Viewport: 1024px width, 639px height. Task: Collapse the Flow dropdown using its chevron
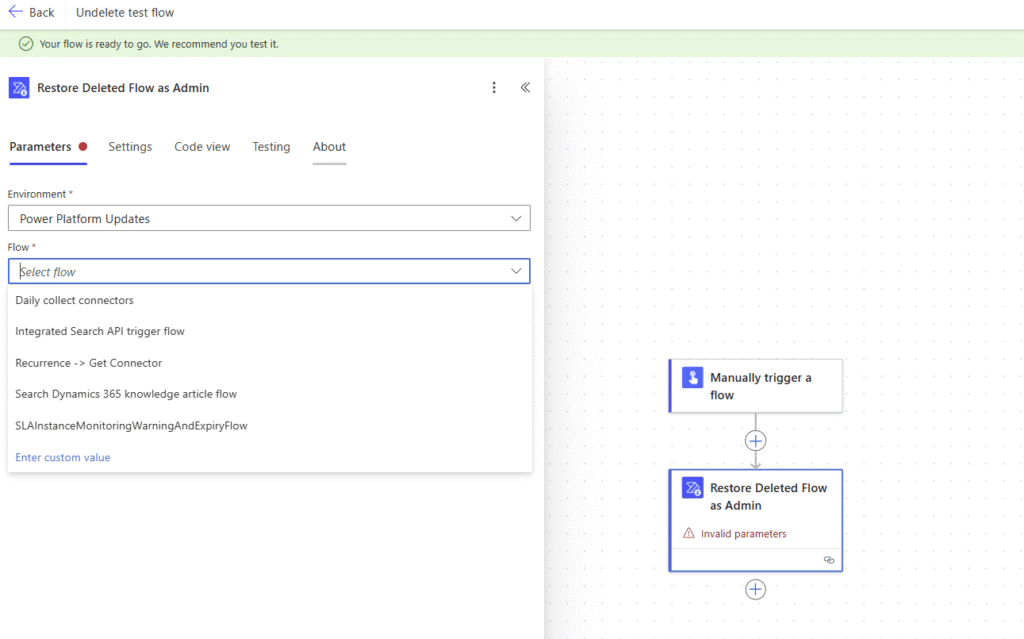(516, 271)
